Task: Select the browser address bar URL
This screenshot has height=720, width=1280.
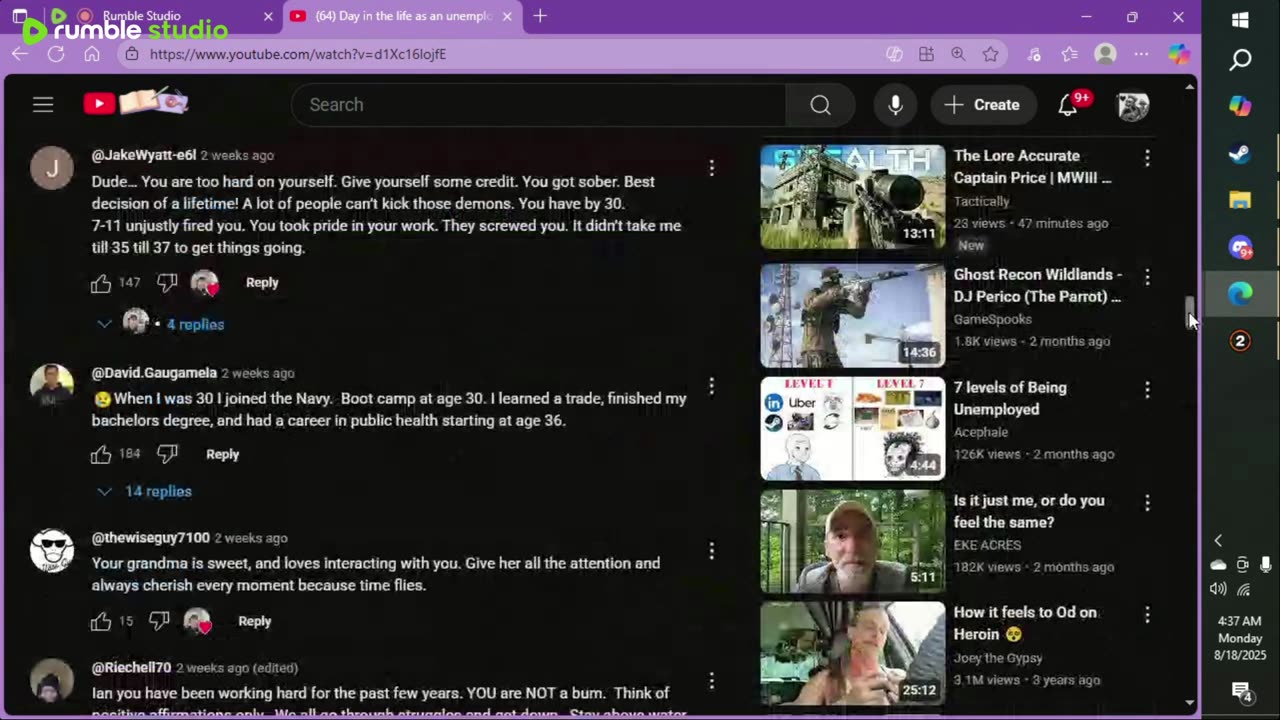Action: [298, 54]
